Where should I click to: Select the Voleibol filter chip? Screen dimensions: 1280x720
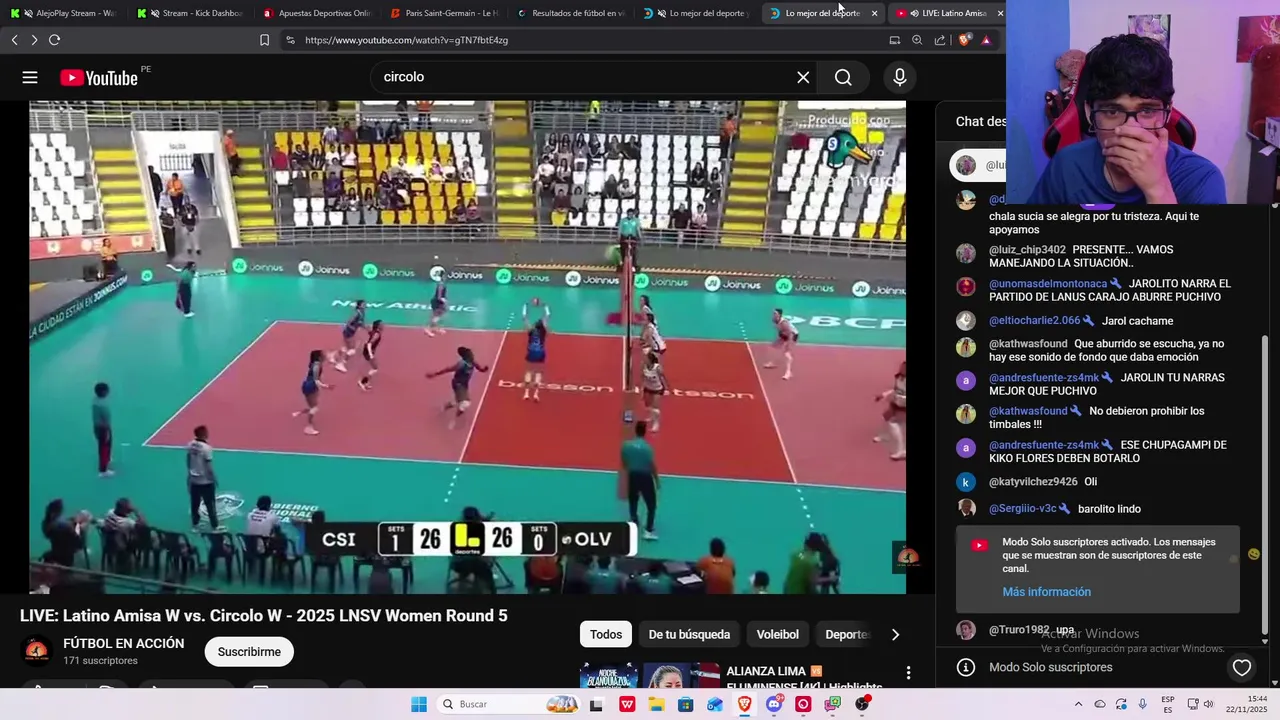tap(778, 634)
